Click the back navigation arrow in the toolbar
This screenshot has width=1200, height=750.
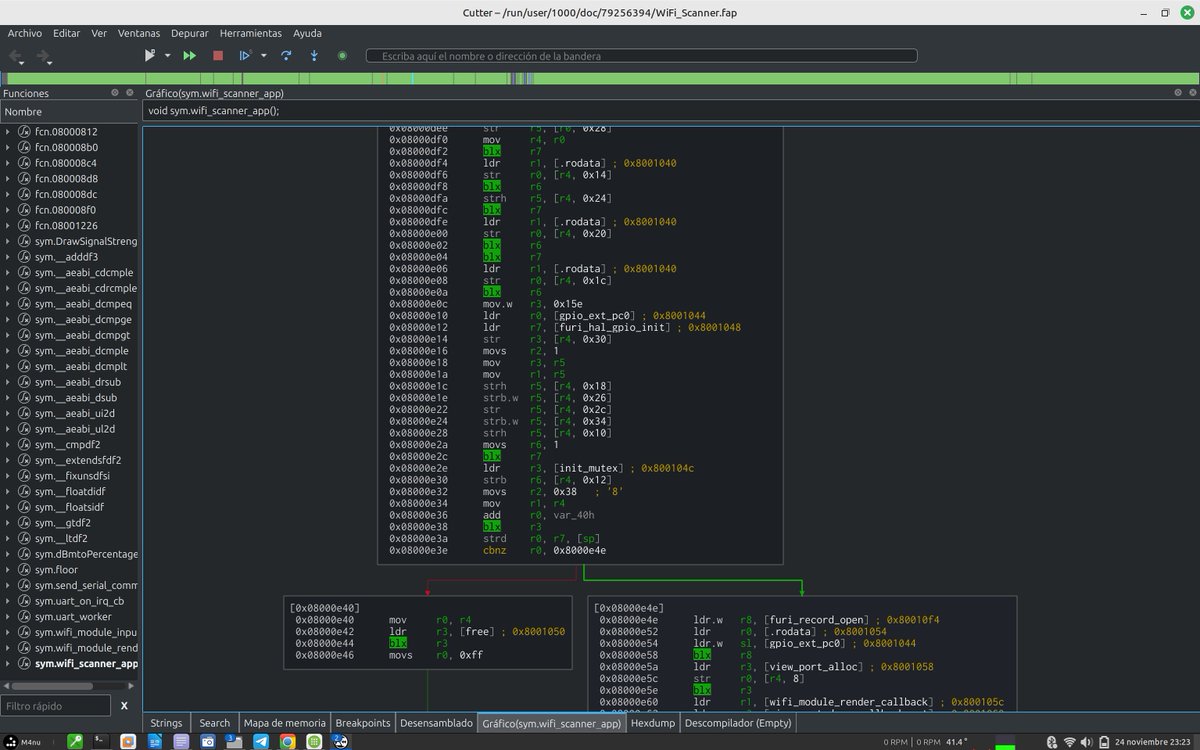pos(17,56)
